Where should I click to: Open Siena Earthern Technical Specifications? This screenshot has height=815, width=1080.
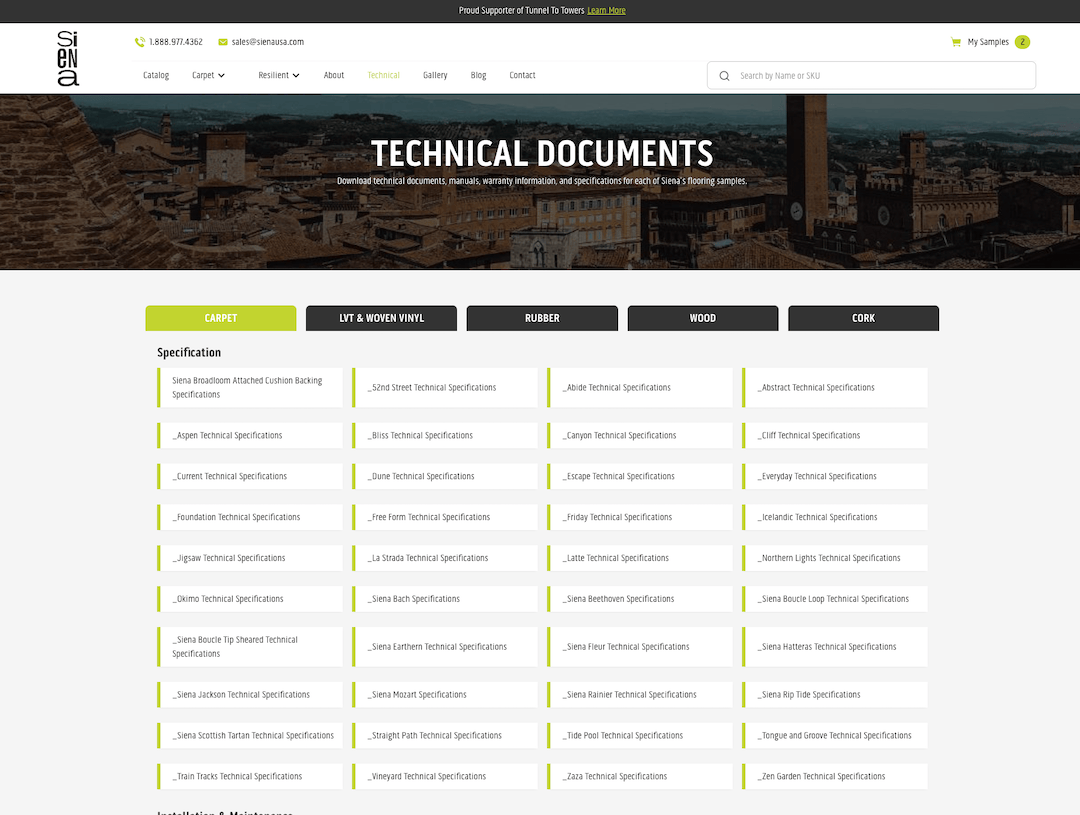[x=445, y=646]
